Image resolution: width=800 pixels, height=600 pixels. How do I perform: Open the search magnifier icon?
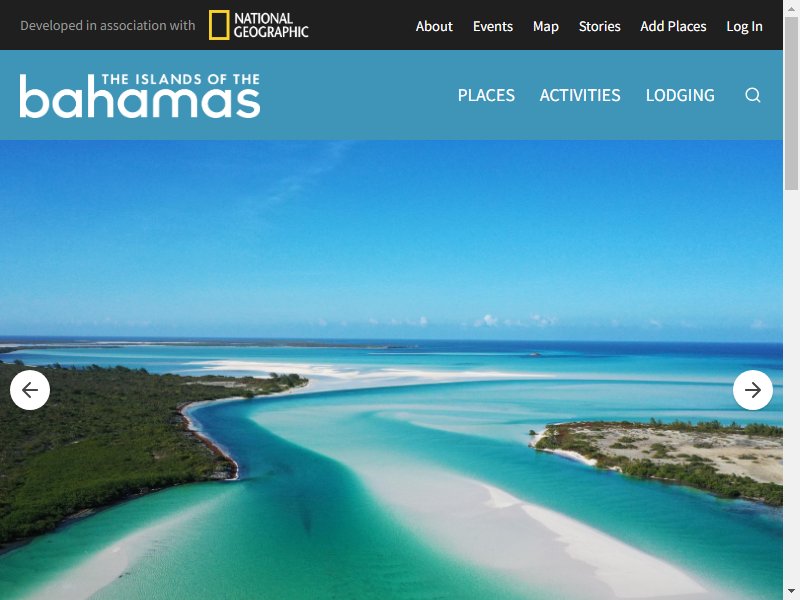[753, 95]
